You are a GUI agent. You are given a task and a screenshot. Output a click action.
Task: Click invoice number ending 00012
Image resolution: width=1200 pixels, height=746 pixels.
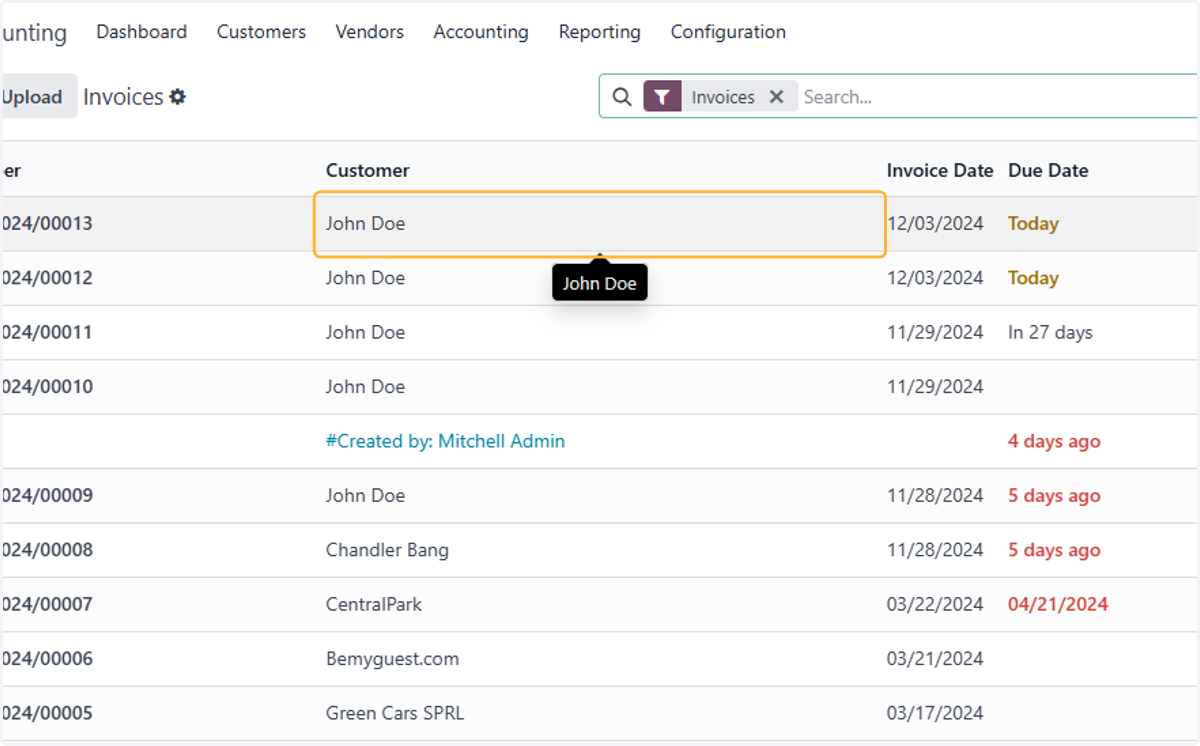(x=46, y=278)
